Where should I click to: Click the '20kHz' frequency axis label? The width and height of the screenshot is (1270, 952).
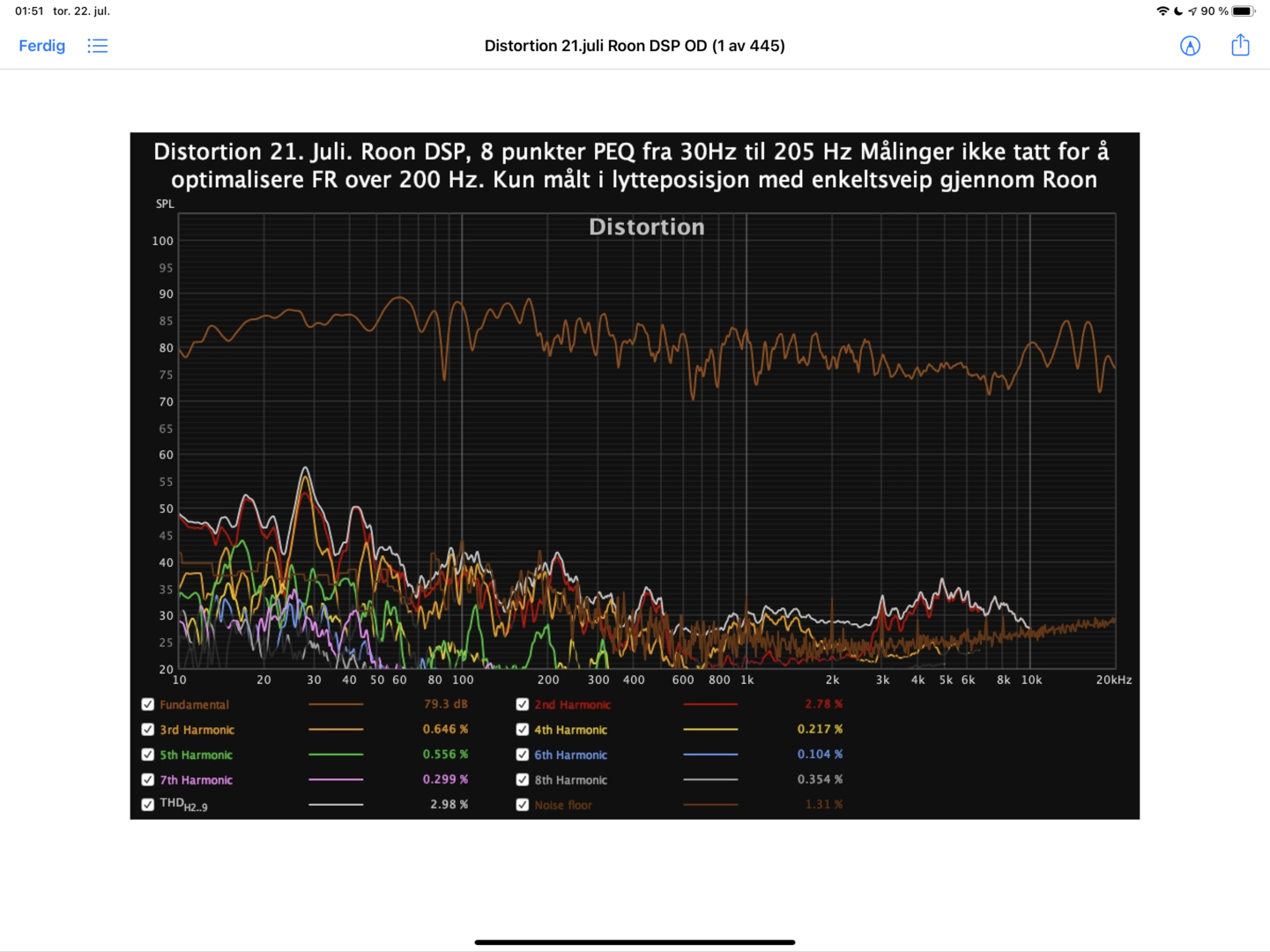point(1114,681)
